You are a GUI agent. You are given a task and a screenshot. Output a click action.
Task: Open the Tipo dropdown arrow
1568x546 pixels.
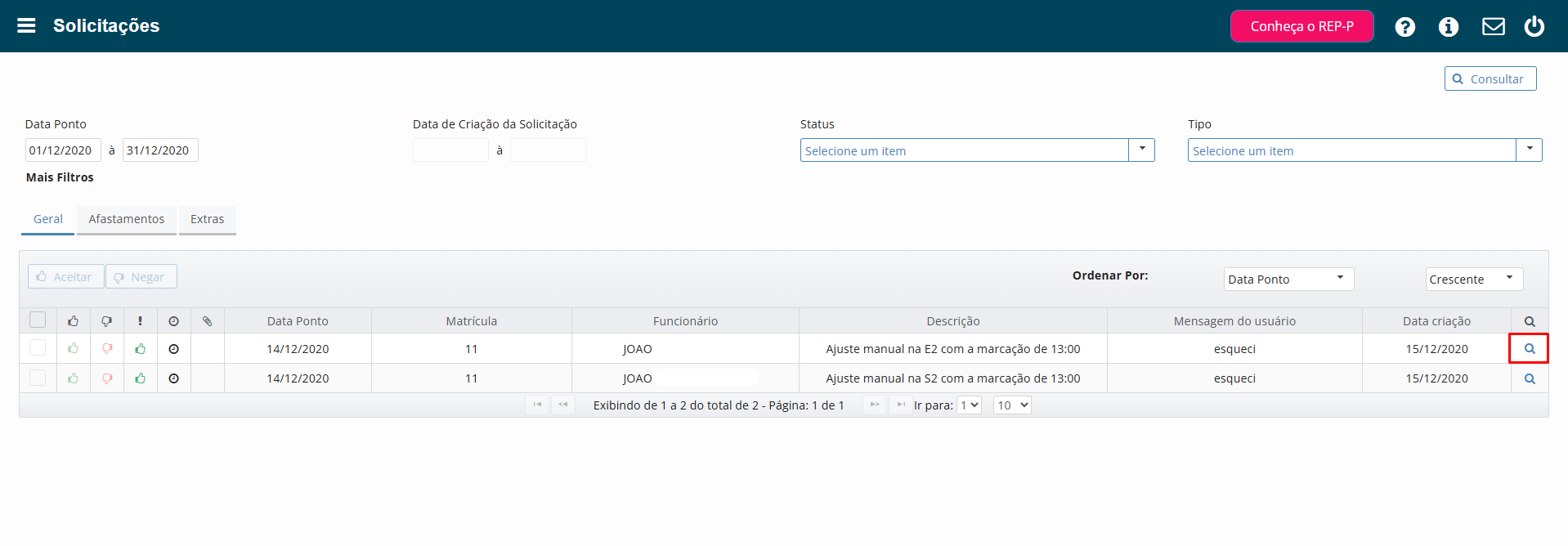[1529, 150]
